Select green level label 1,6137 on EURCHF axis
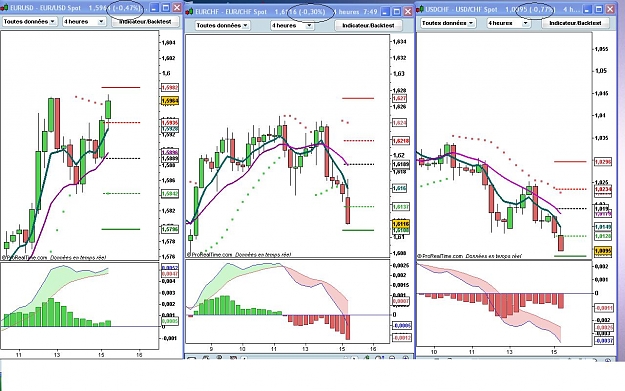Viewport: 625px width, 391px height. 401,207
